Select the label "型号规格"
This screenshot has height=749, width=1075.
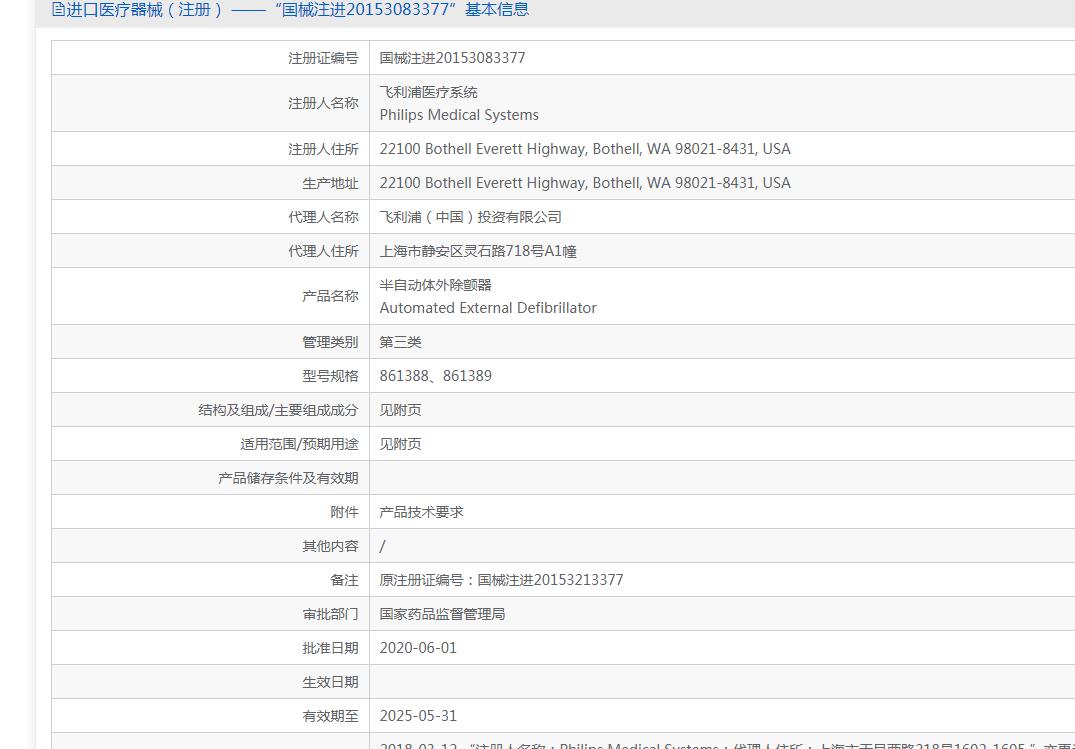tap(330, 376)
